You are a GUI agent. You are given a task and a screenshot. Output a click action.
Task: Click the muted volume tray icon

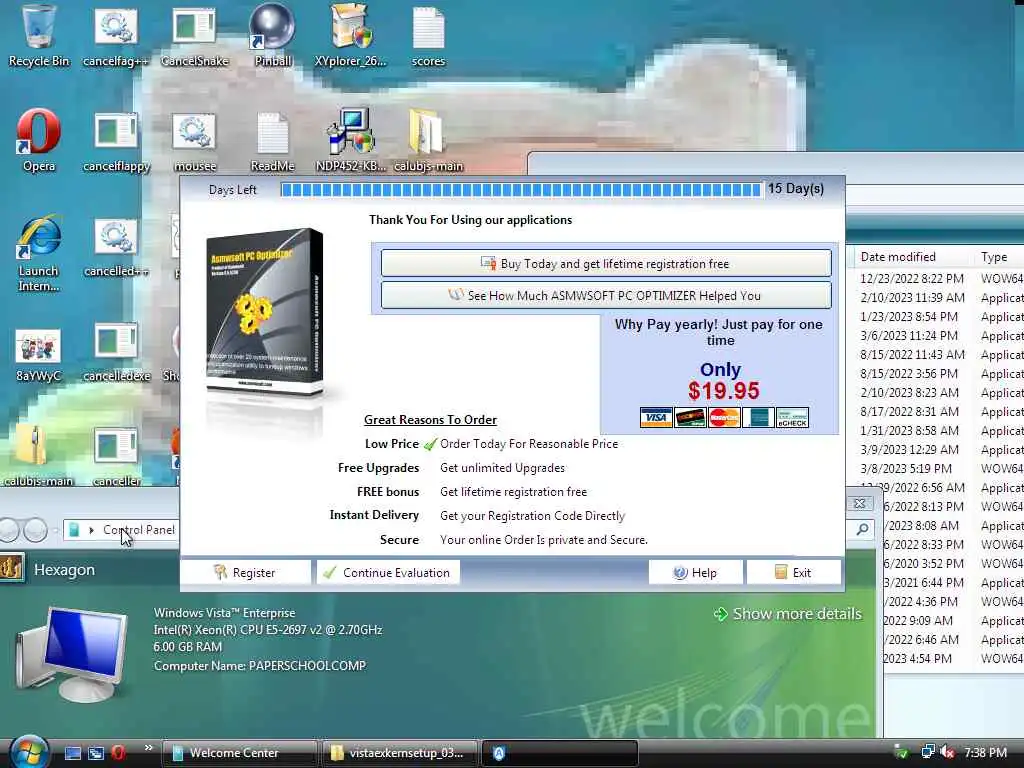coord(947,752)
